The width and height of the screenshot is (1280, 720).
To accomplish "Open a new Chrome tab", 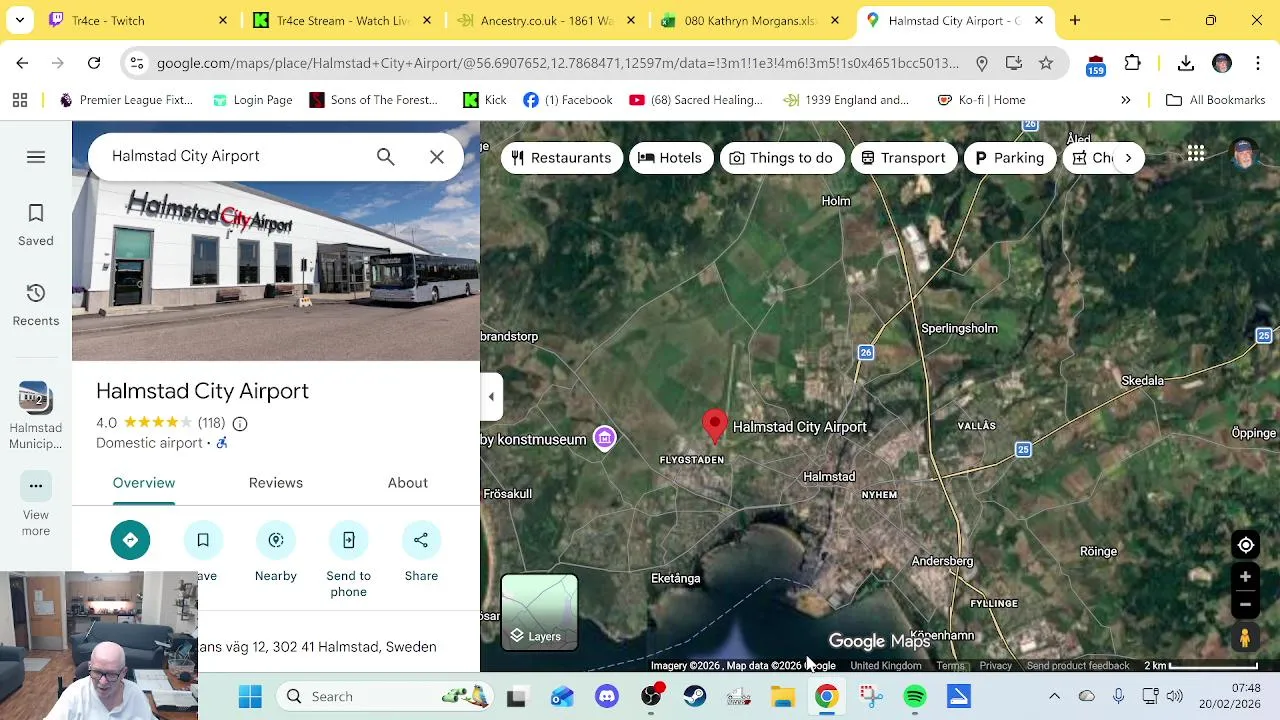I will 1075,20.
